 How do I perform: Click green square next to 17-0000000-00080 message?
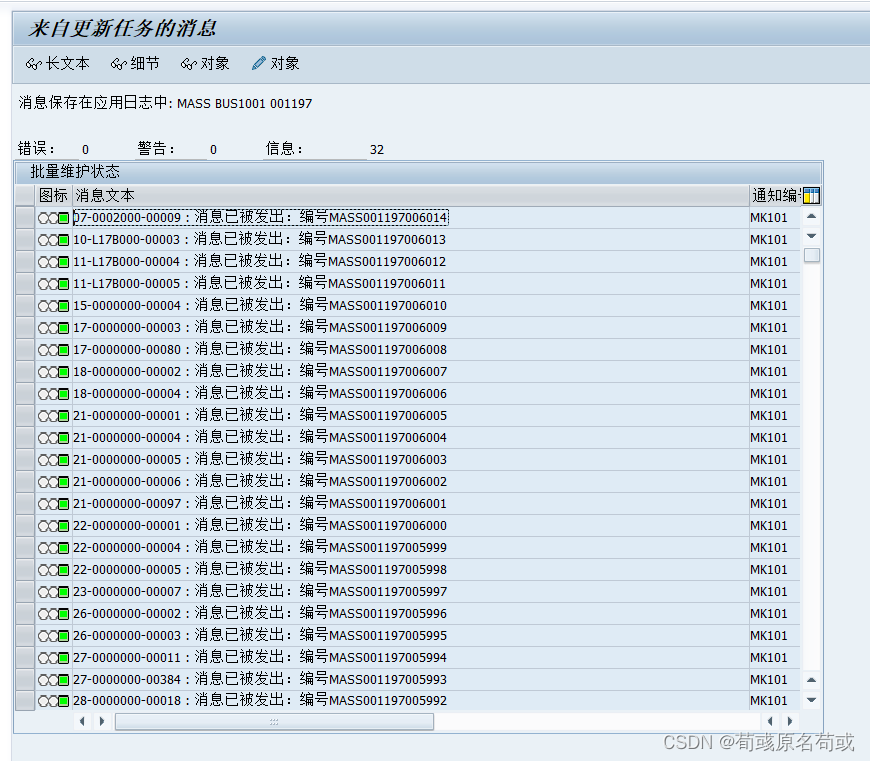62,349
